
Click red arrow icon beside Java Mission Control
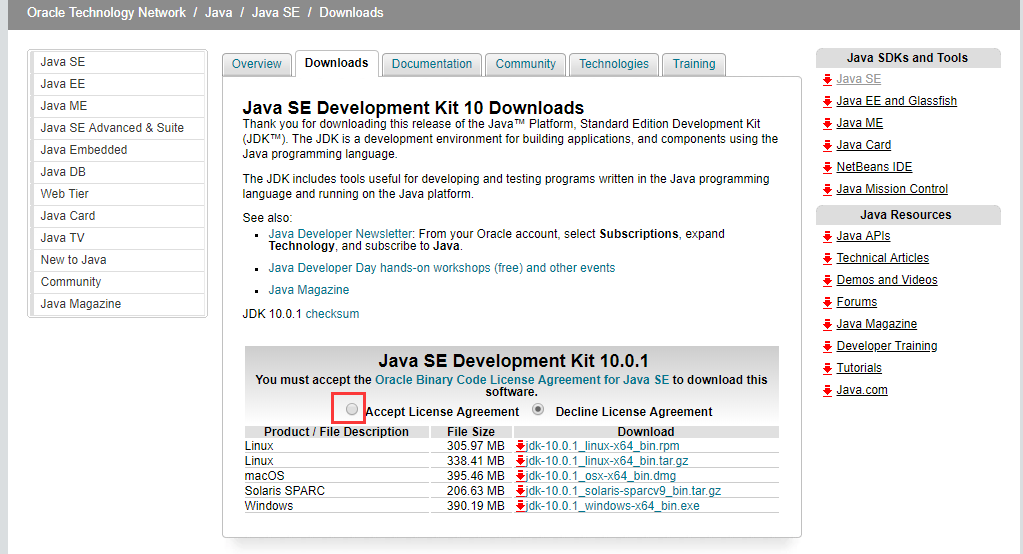coord(827,190)
